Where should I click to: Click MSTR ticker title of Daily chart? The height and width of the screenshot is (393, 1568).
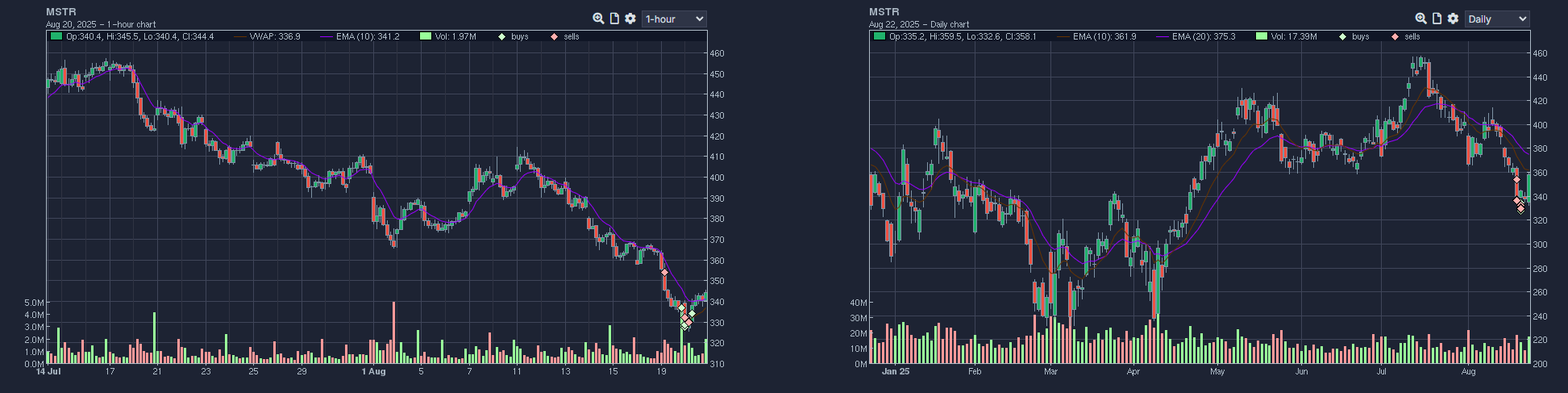(884, 12)
